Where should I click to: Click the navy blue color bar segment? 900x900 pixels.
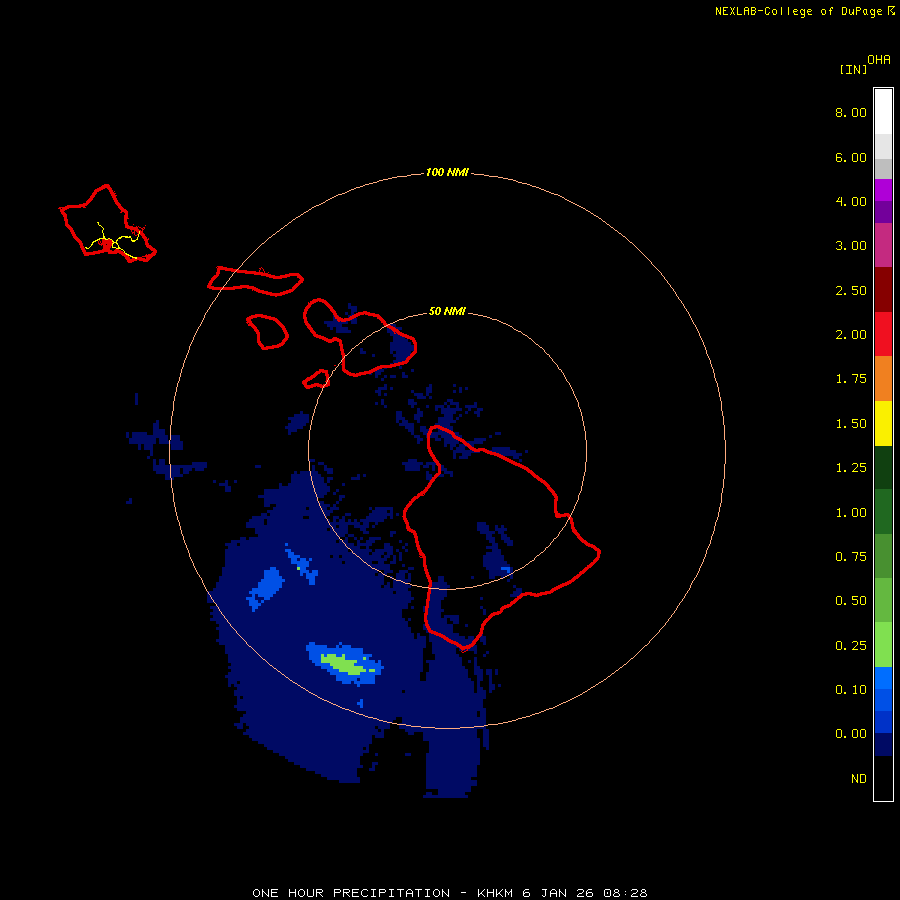(x=883, y=744)
